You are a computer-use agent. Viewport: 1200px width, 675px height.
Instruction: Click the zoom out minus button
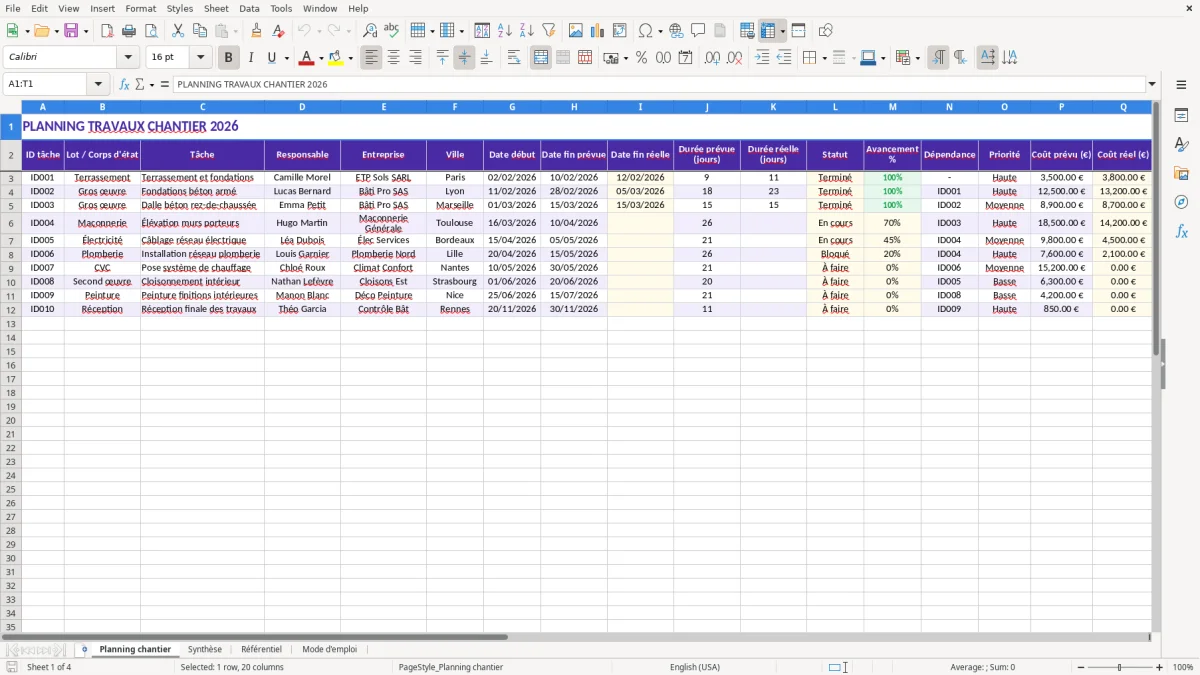coord(1080,667)
